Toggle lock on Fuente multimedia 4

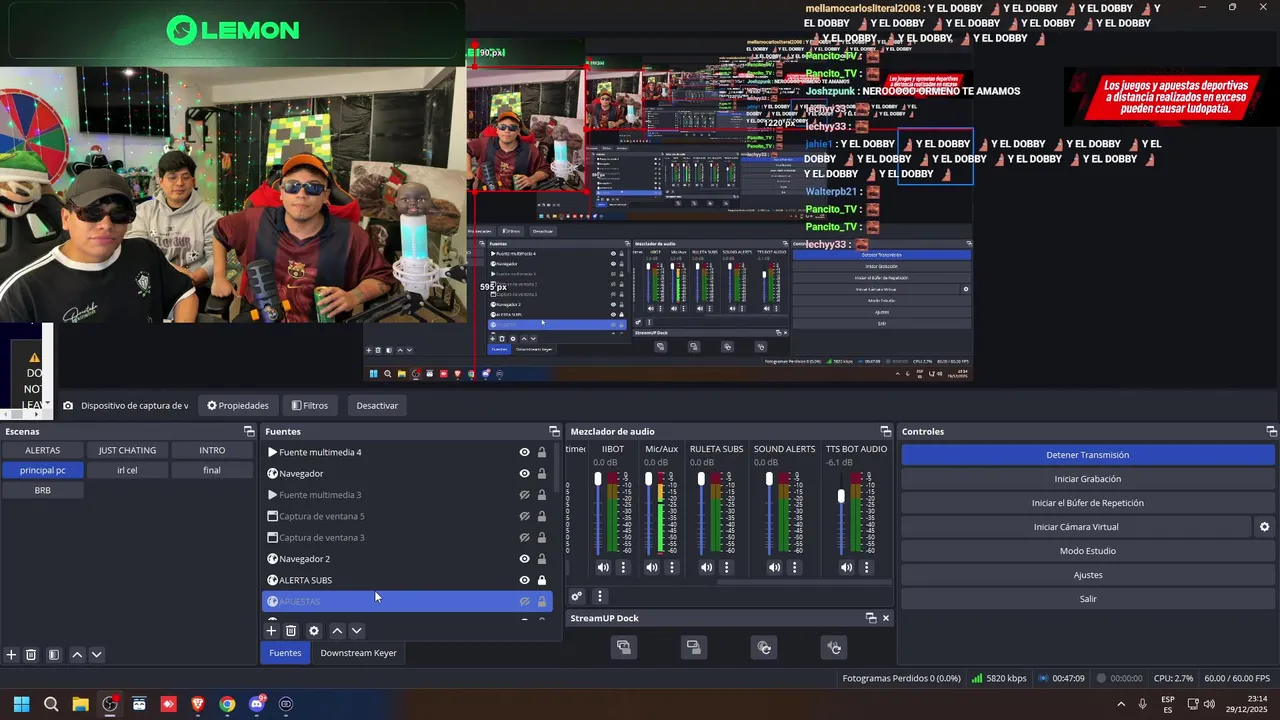coord(542,452)
